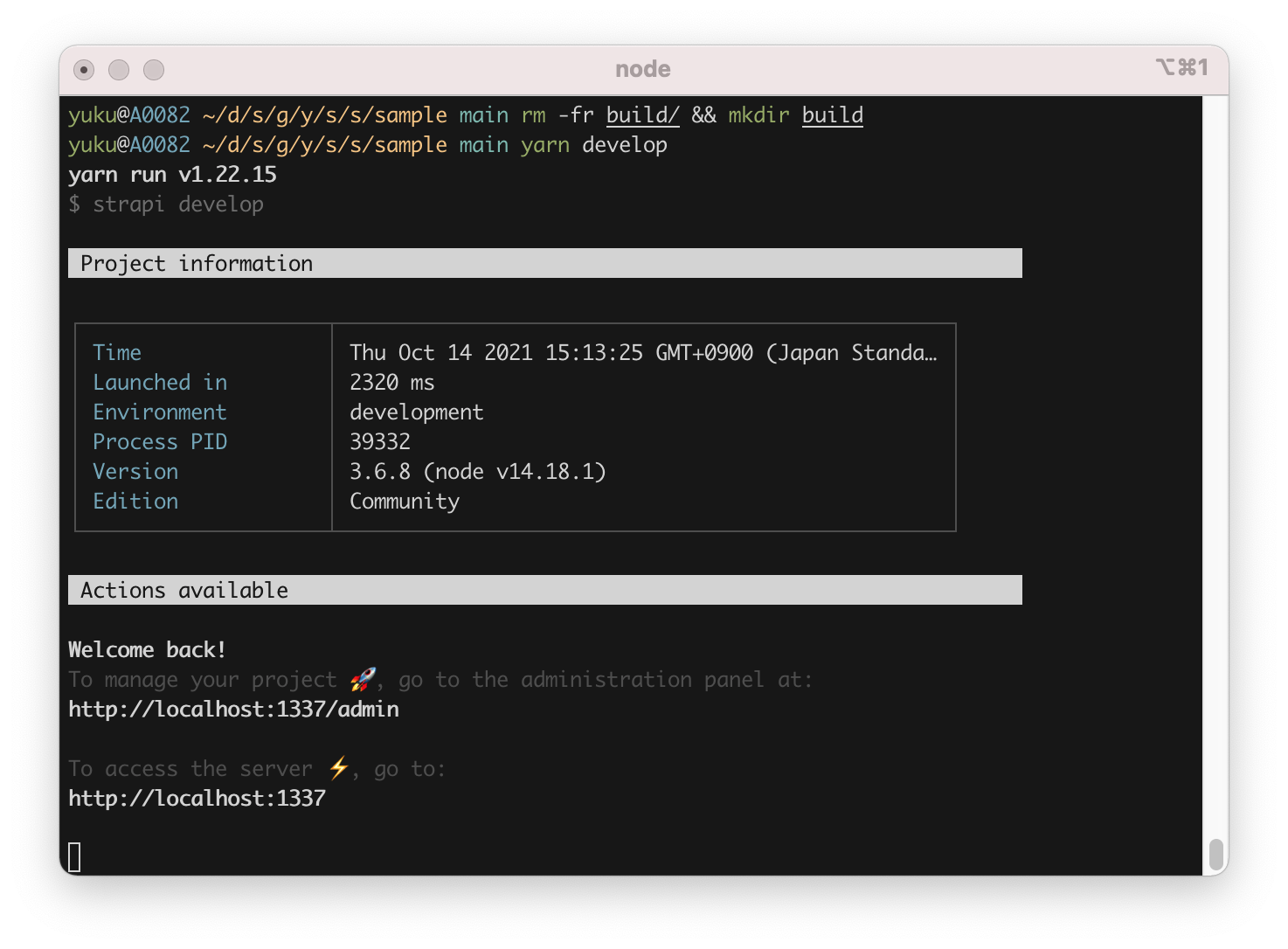Click the 'mkdir' command word
The image size is (1288, 949).
[758, 115]
